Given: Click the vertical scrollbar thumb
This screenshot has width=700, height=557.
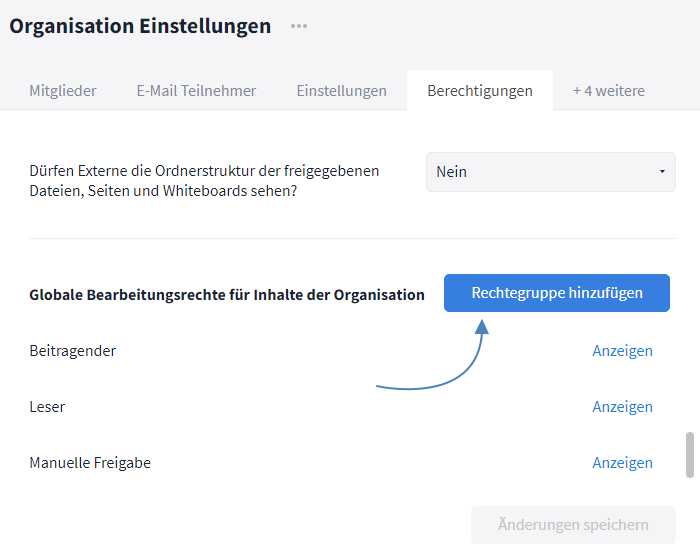Looking at the screenshot, I should 690,455.
